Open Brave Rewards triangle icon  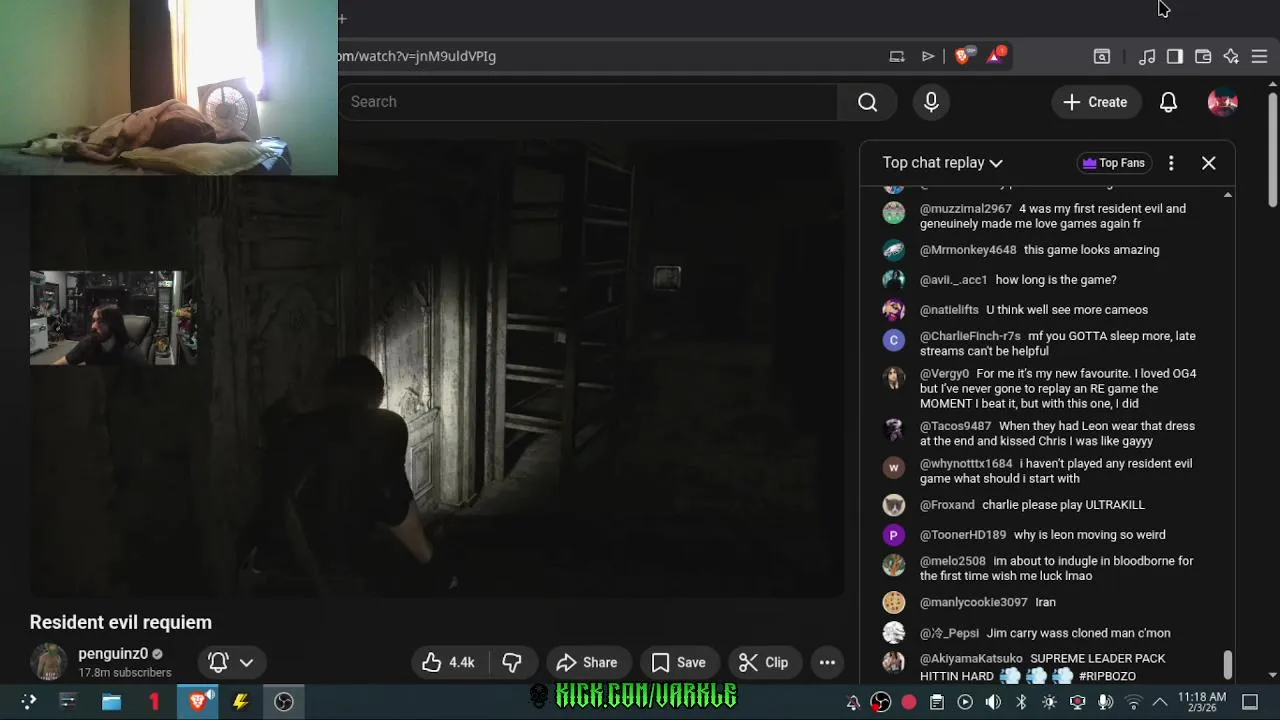coord(996,56)
